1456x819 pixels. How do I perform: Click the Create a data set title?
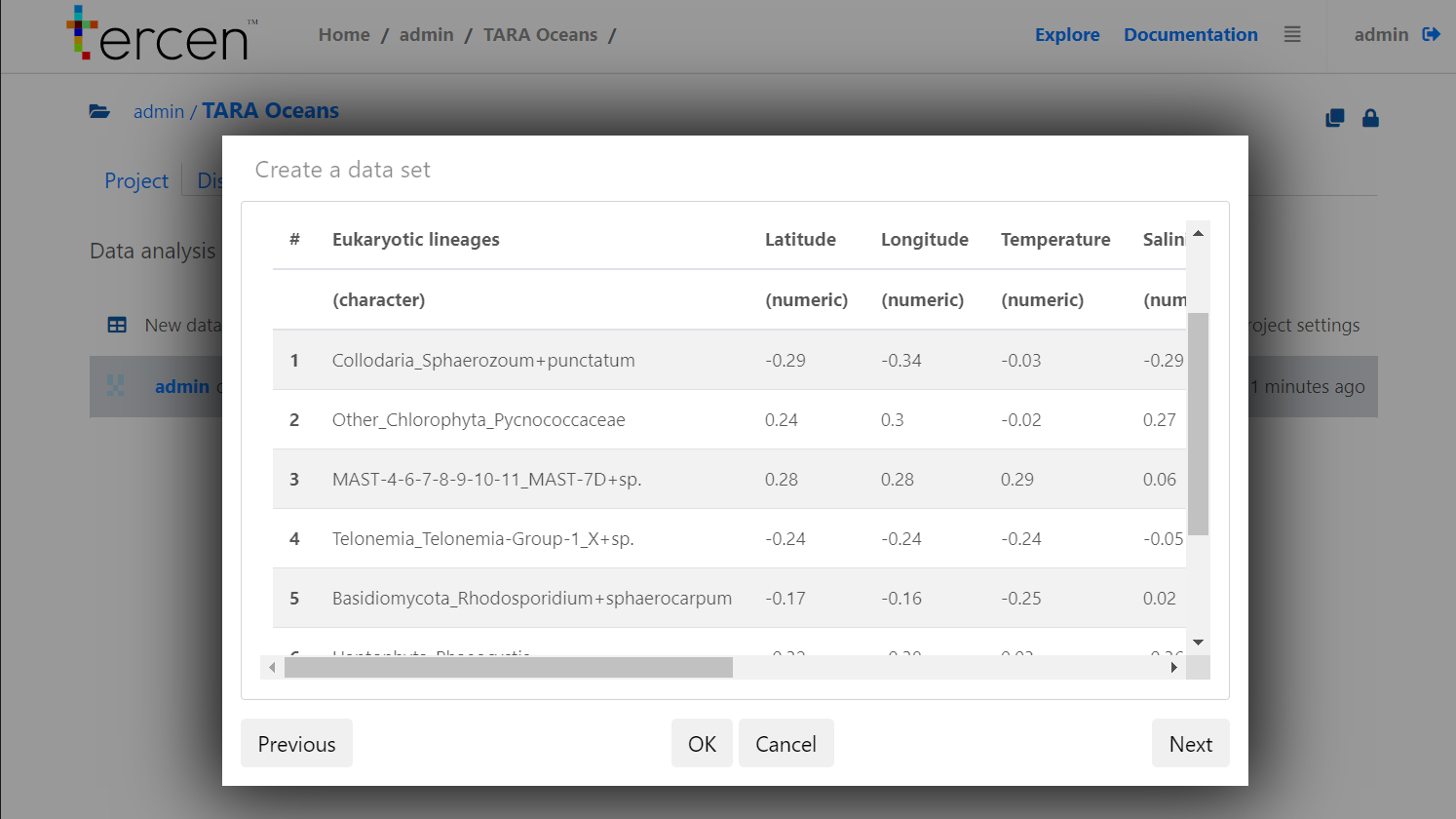point(342,170)
